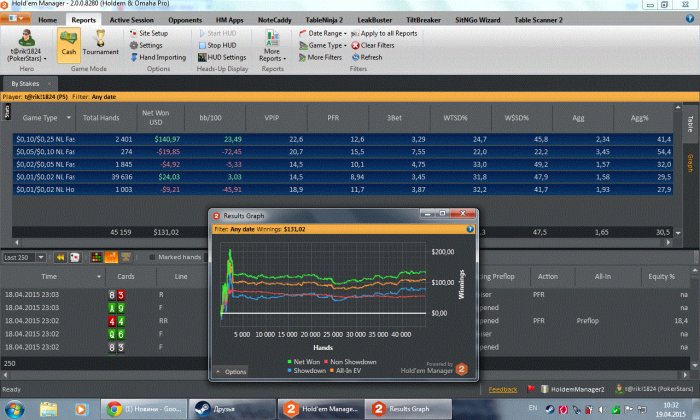The image size is (700, 420).
Task: Open HUD Settings
Action: 222,58
